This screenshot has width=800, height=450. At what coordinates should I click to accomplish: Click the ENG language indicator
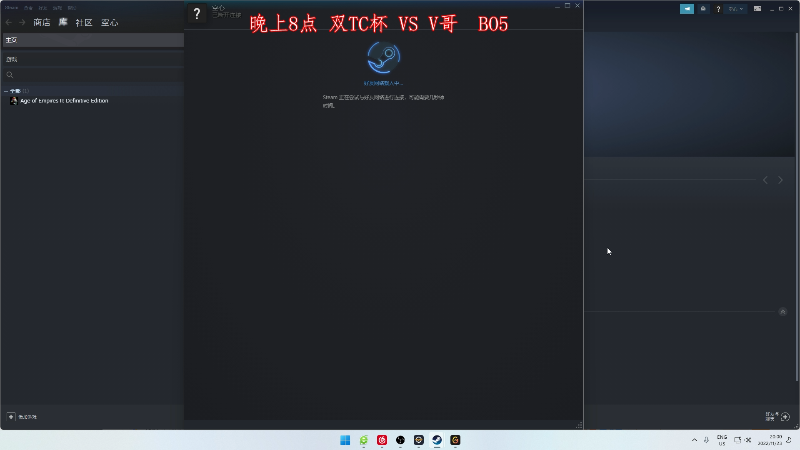(x=722, y=440)
